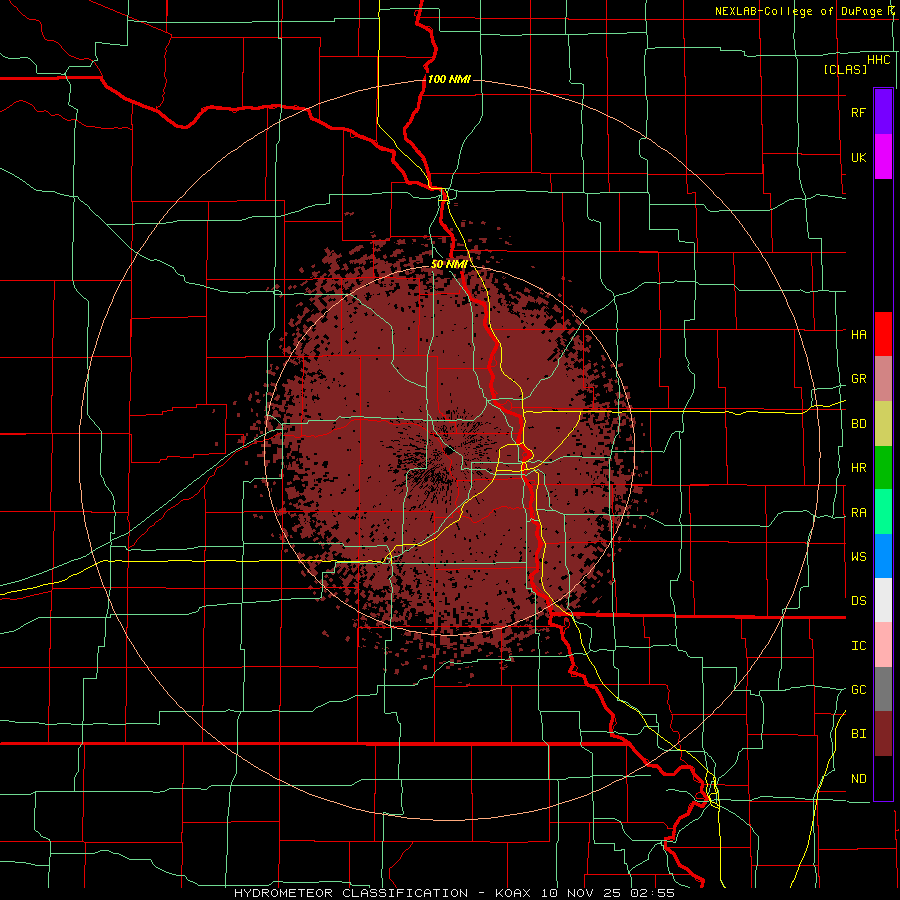Select the blue WS legend swatch
The width and height of the screenshot is (900, 900).
883,556
